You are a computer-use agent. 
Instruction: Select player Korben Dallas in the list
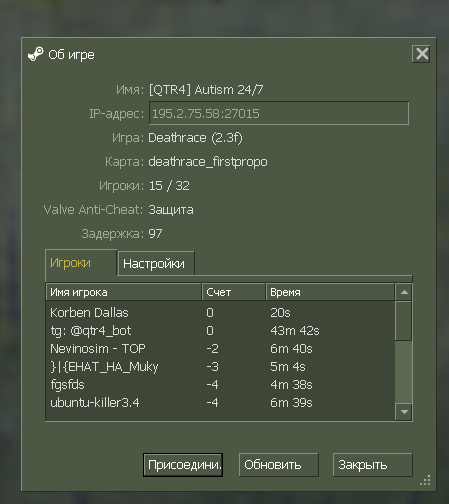click(220, 313)
